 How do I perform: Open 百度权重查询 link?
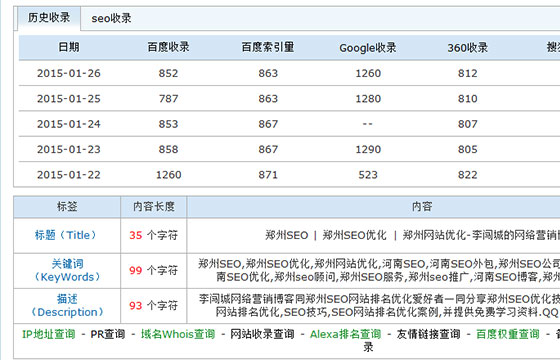click(x=508, y=335)
